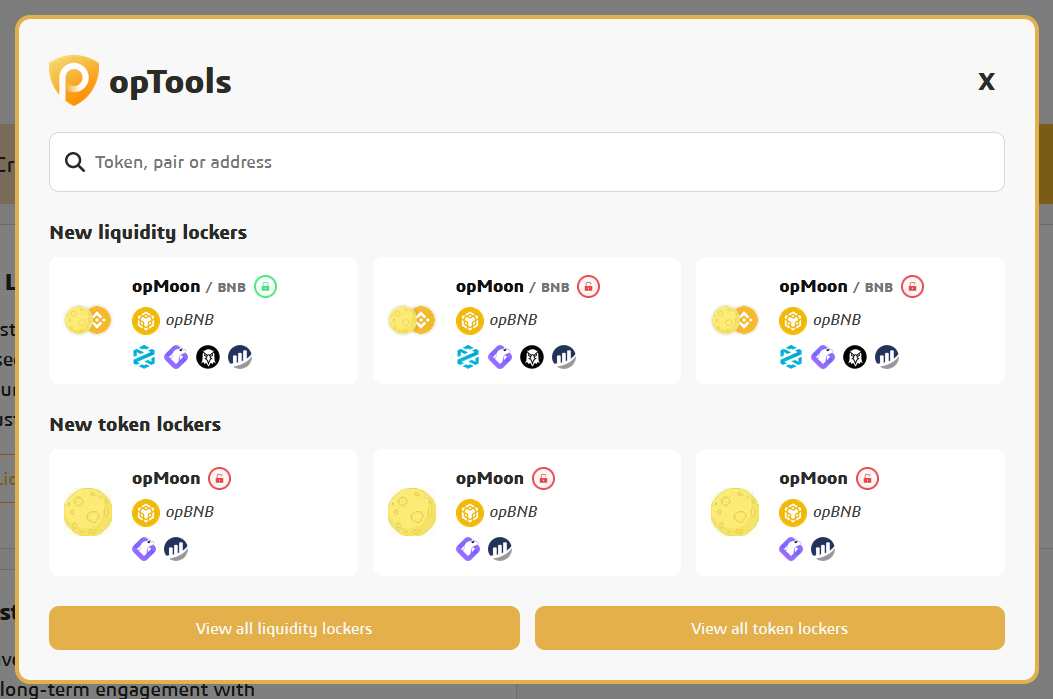
Task: Click the opTools shield logo
Action: (x=74, y=81)
